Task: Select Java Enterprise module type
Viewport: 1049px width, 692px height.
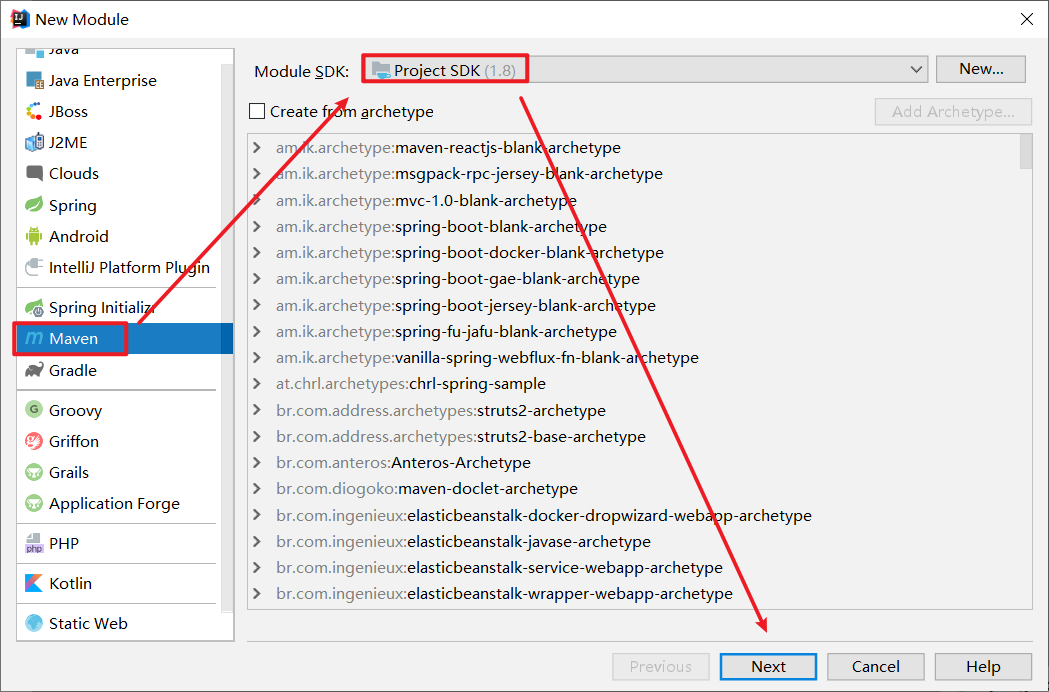Action: 102,81
